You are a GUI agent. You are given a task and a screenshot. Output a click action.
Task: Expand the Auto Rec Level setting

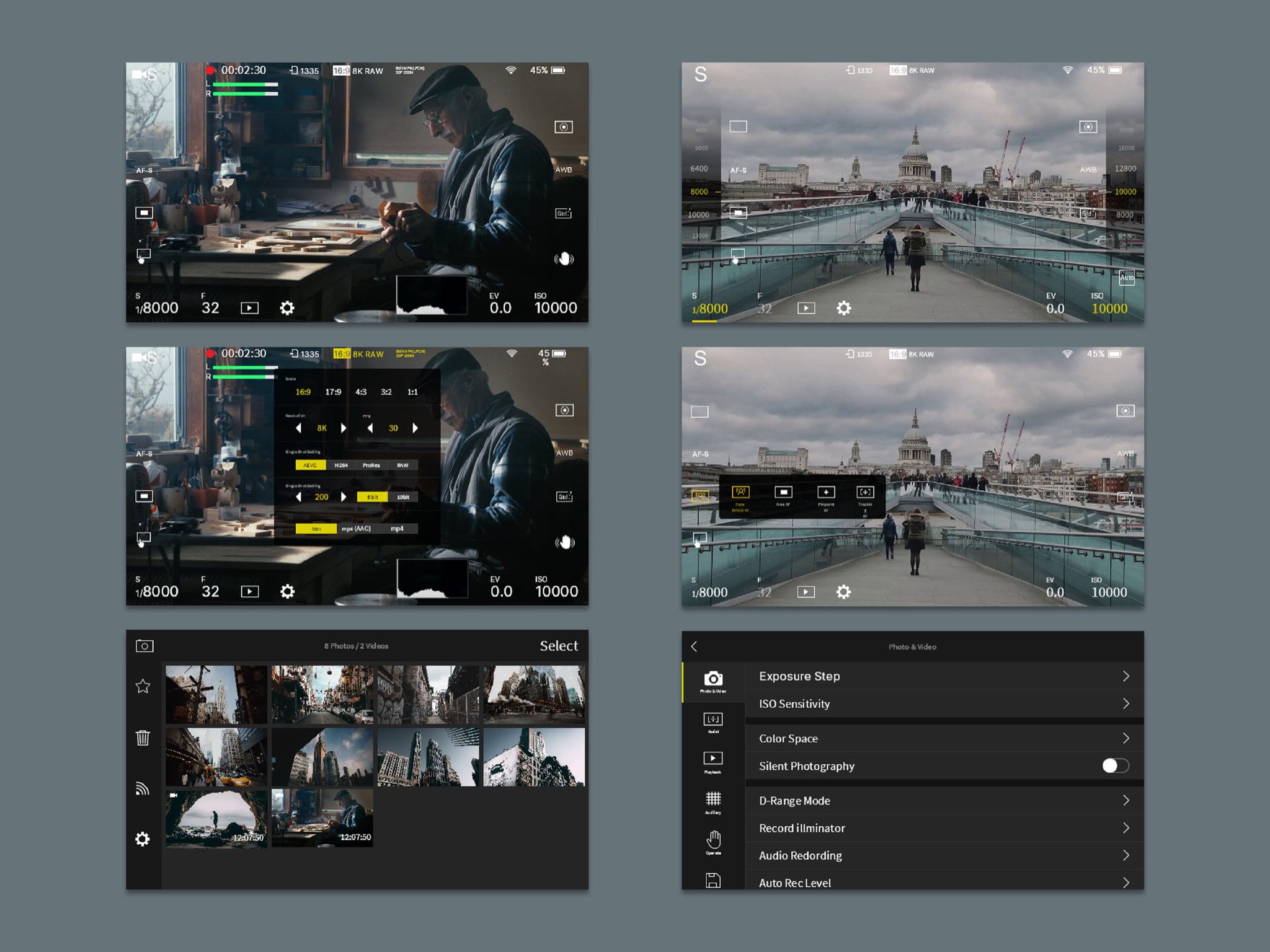944,881
